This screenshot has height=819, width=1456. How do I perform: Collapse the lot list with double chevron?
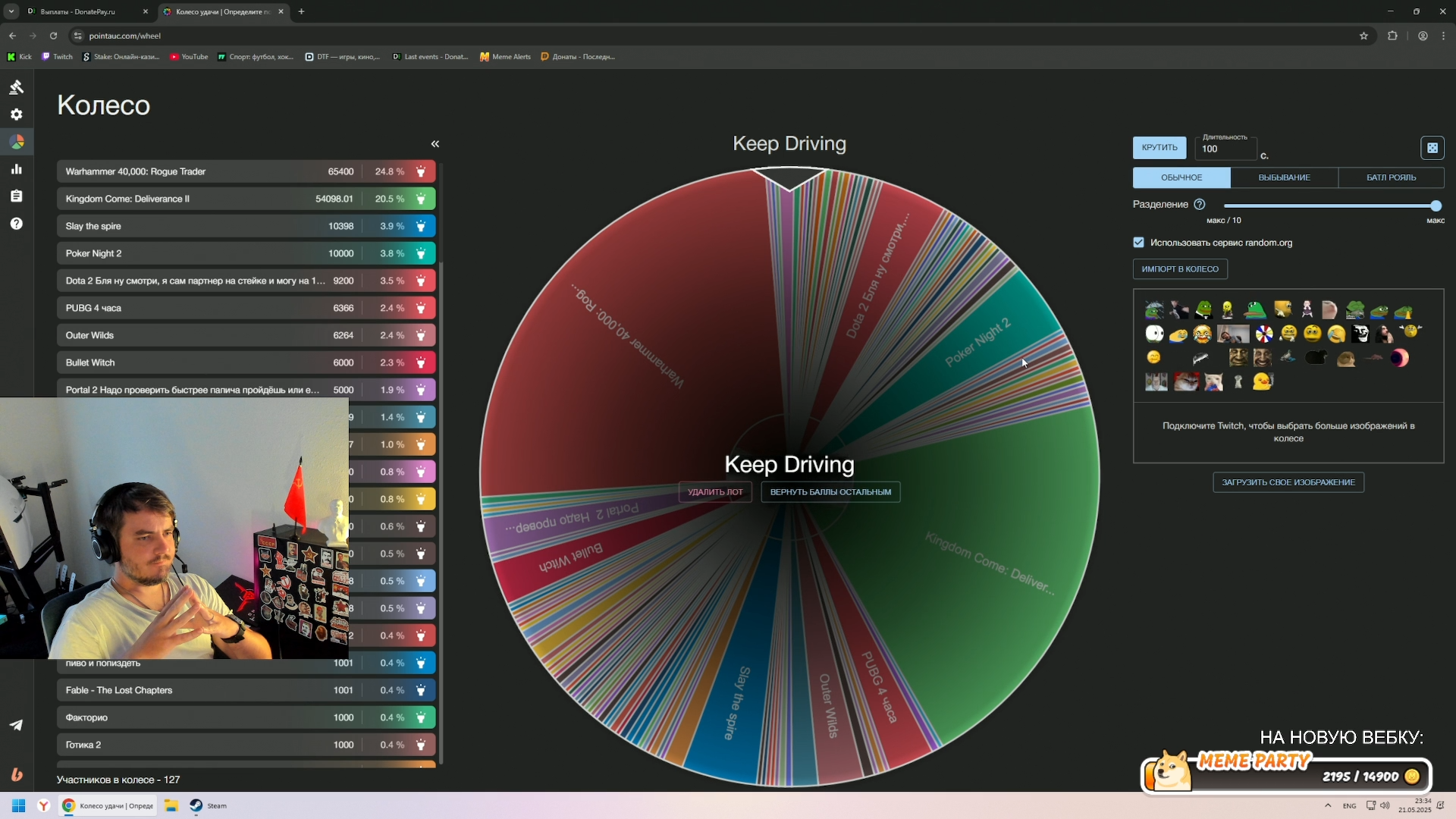[435, 144]
